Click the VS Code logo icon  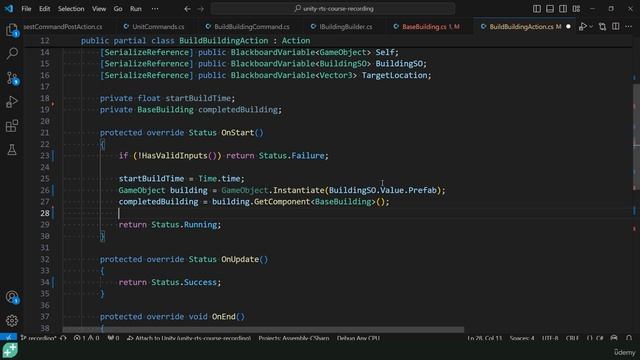9,9
